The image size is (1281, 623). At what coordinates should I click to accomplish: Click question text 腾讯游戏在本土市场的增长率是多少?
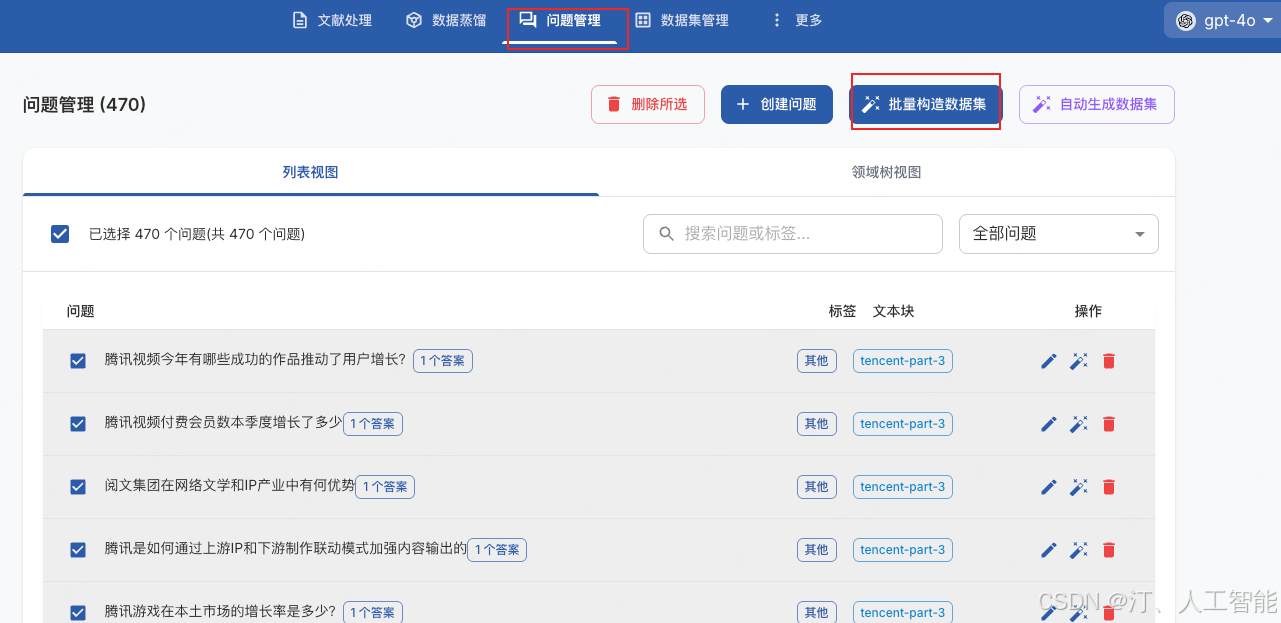click(222, 612)
